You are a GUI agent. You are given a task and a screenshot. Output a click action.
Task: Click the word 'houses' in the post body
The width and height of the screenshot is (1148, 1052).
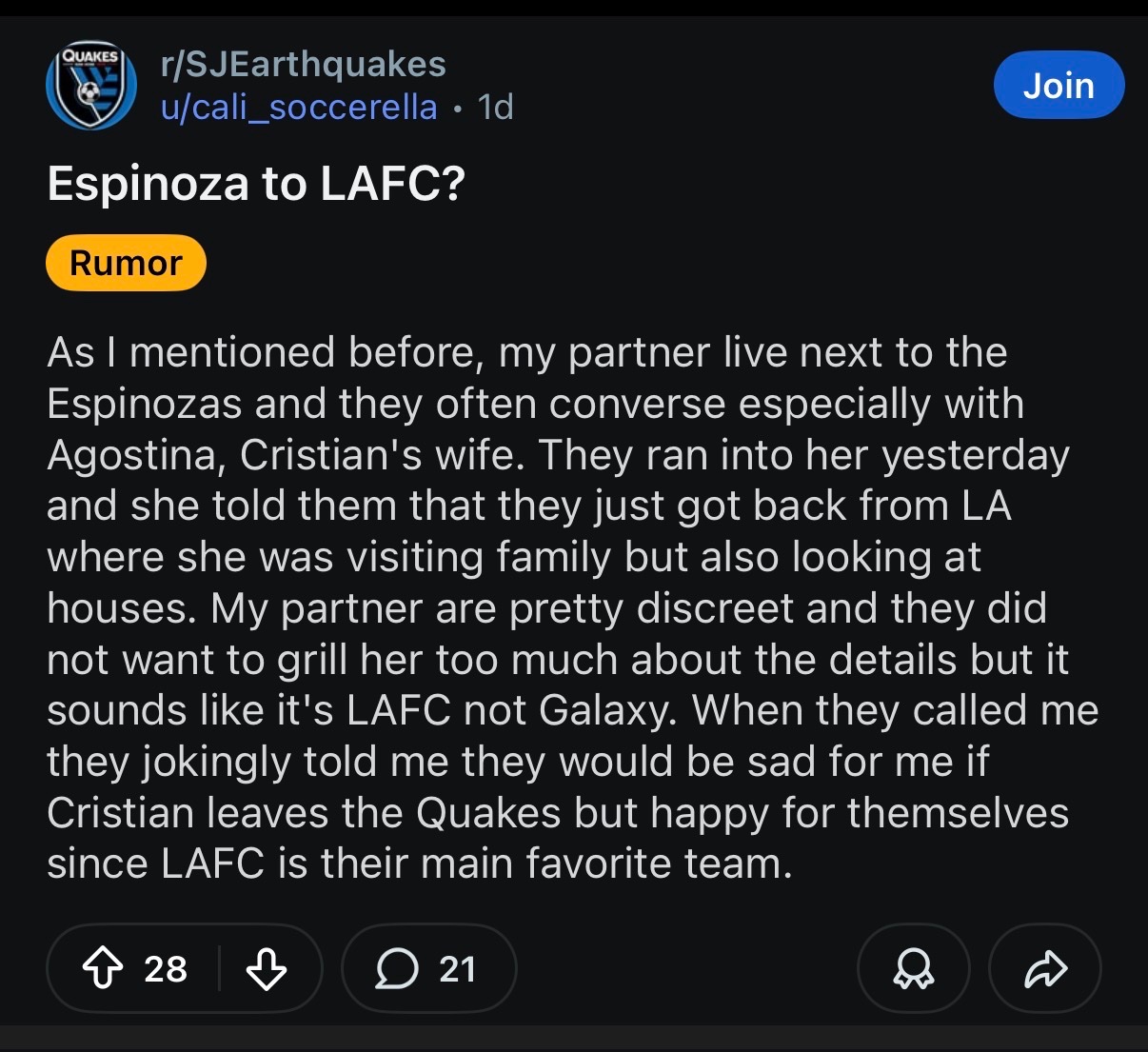(120, 609)
